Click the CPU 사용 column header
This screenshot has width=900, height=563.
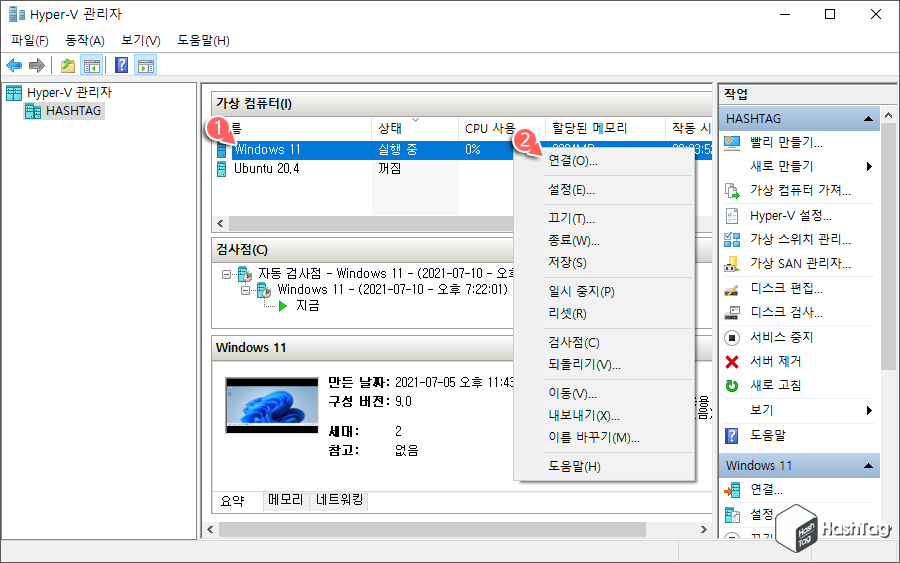pyautogui.click(x=502, y=129)
